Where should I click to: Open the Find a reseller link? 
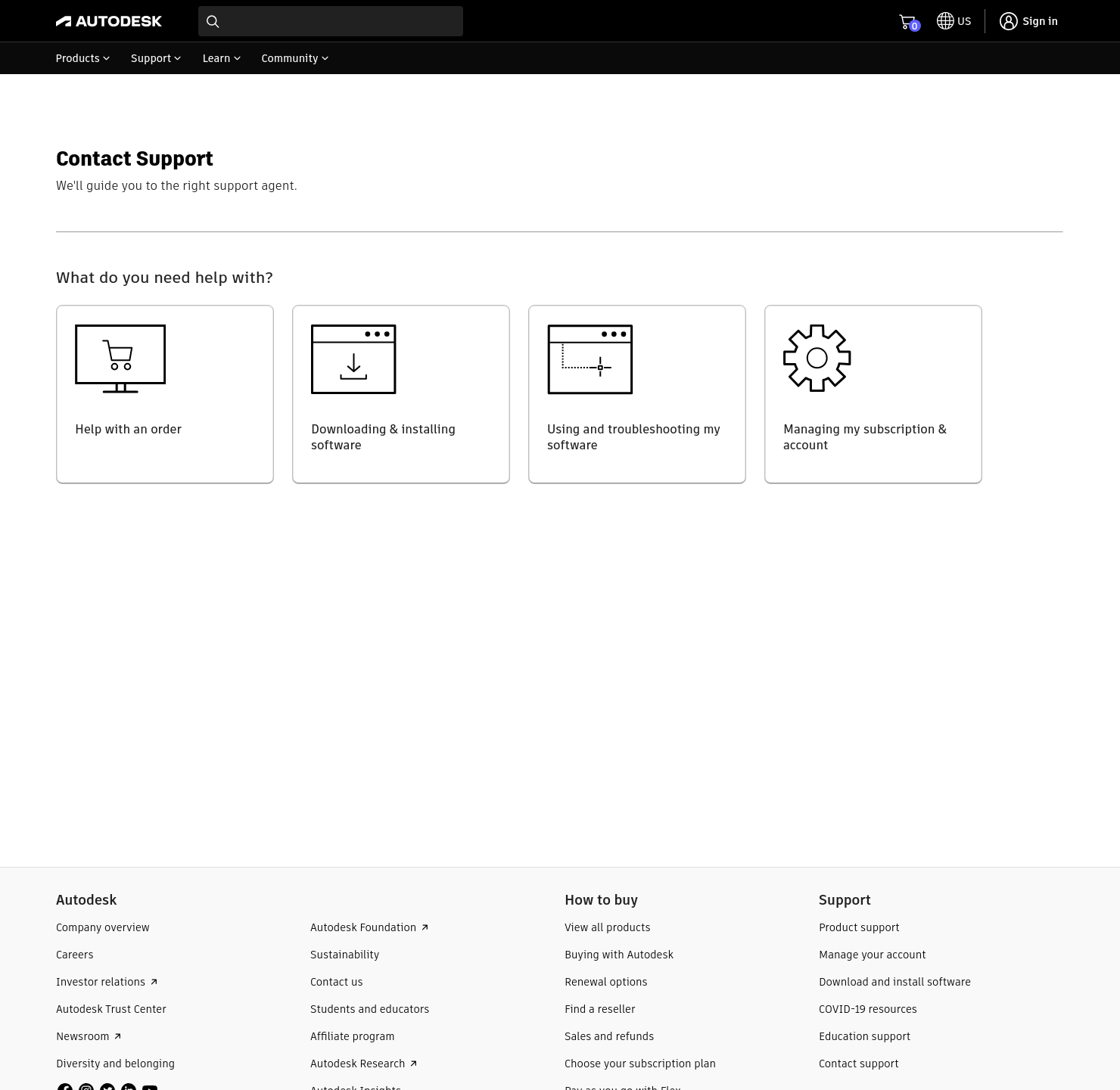point(600,1009)
